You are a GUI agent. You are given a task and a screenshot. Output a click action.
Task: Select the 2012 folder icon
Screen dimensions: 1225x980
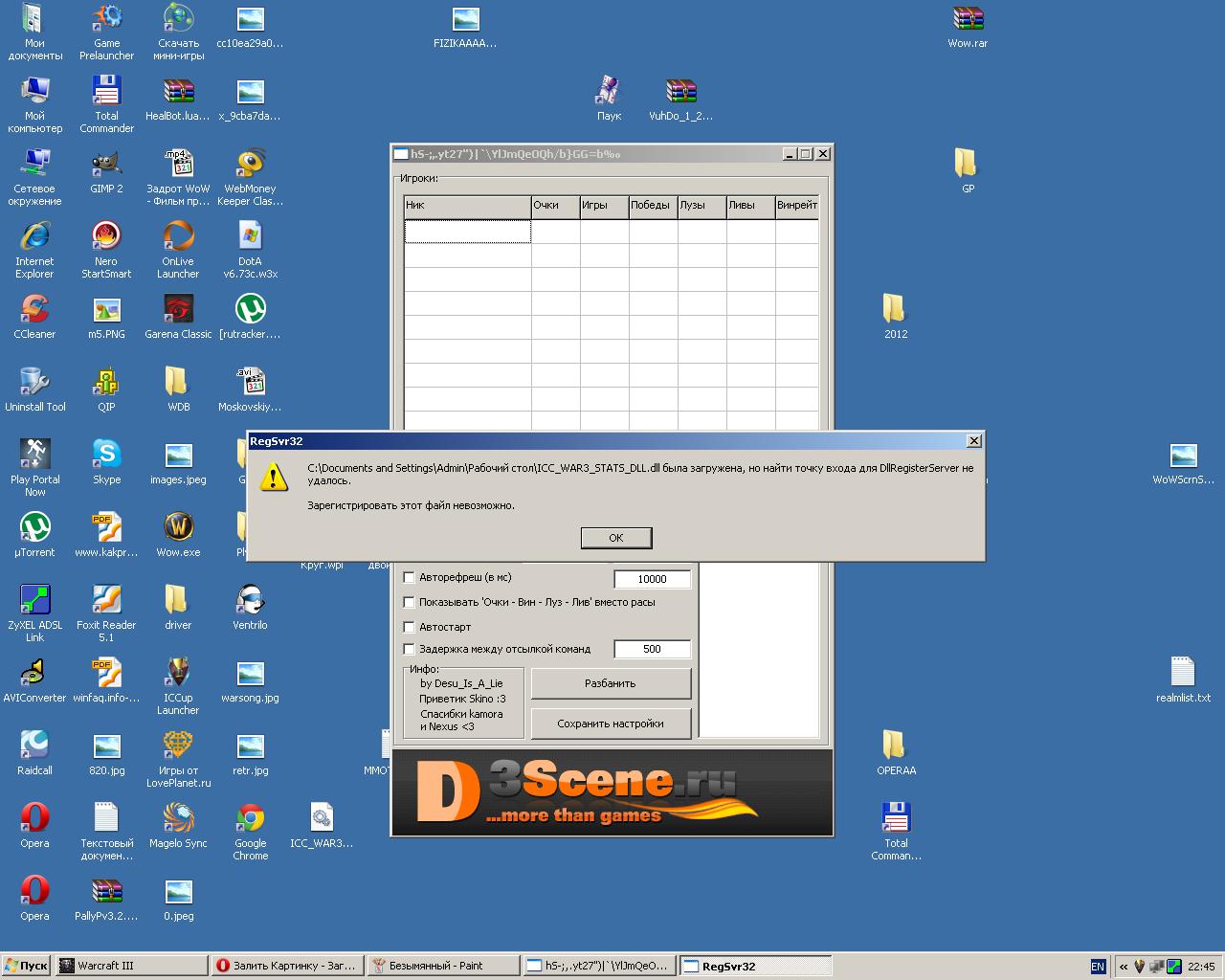(896, 318)
